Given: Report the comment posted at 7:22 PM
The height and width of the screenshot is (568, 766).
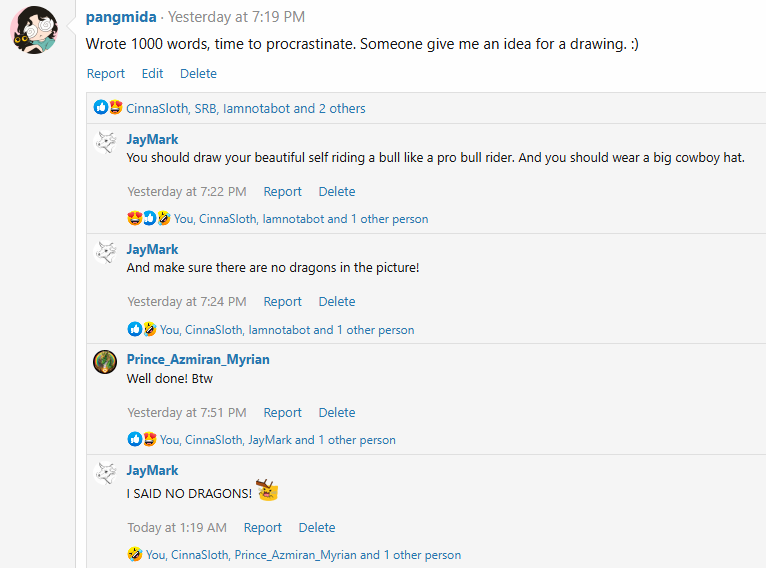Looking at the screenshot, I should (x=282, y=191).
